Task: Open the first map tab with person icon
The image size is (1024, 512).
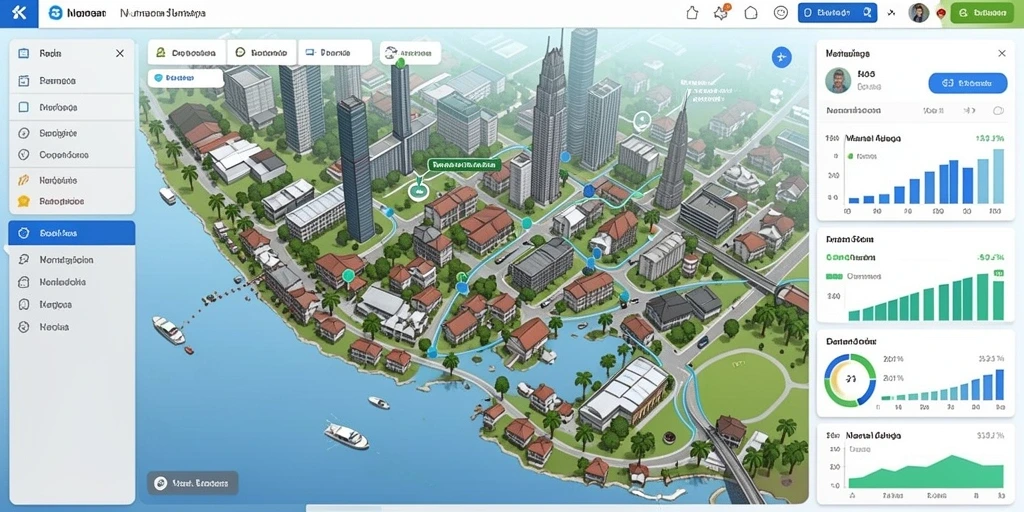Action: coord(186,52)
